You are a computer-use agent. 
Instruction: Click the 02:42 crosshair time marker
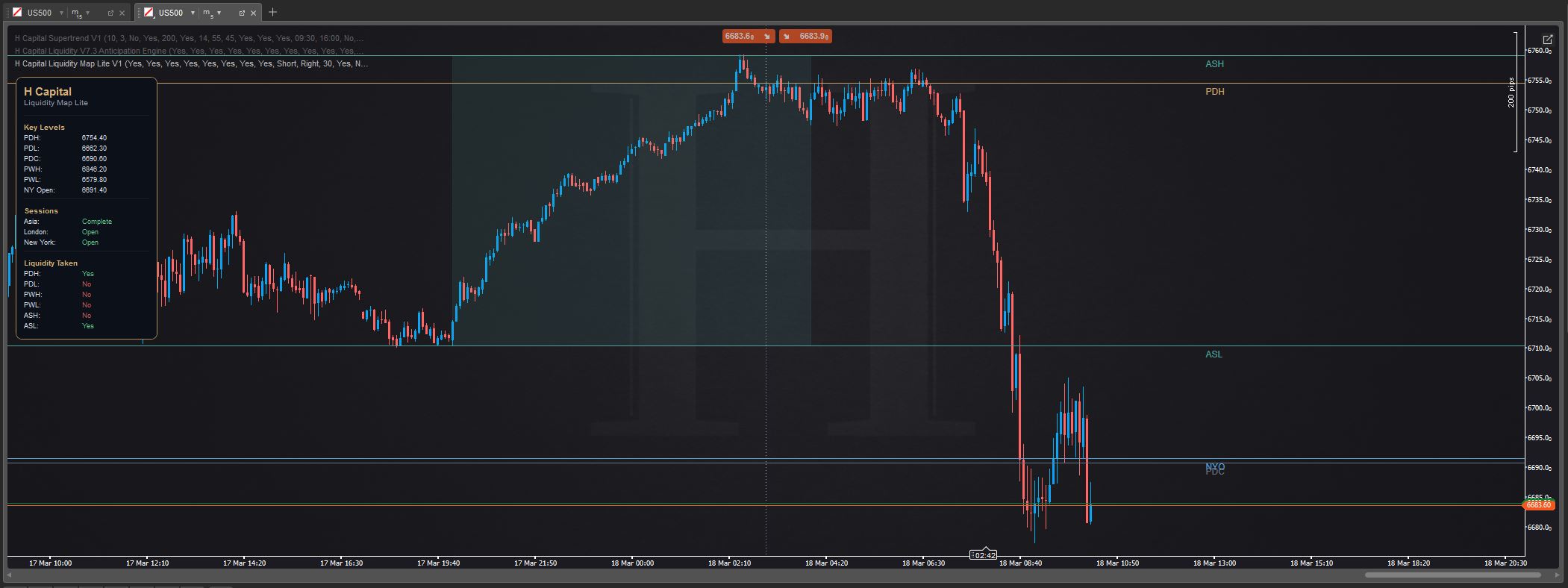pyautogui.click(x=984, y=555)
